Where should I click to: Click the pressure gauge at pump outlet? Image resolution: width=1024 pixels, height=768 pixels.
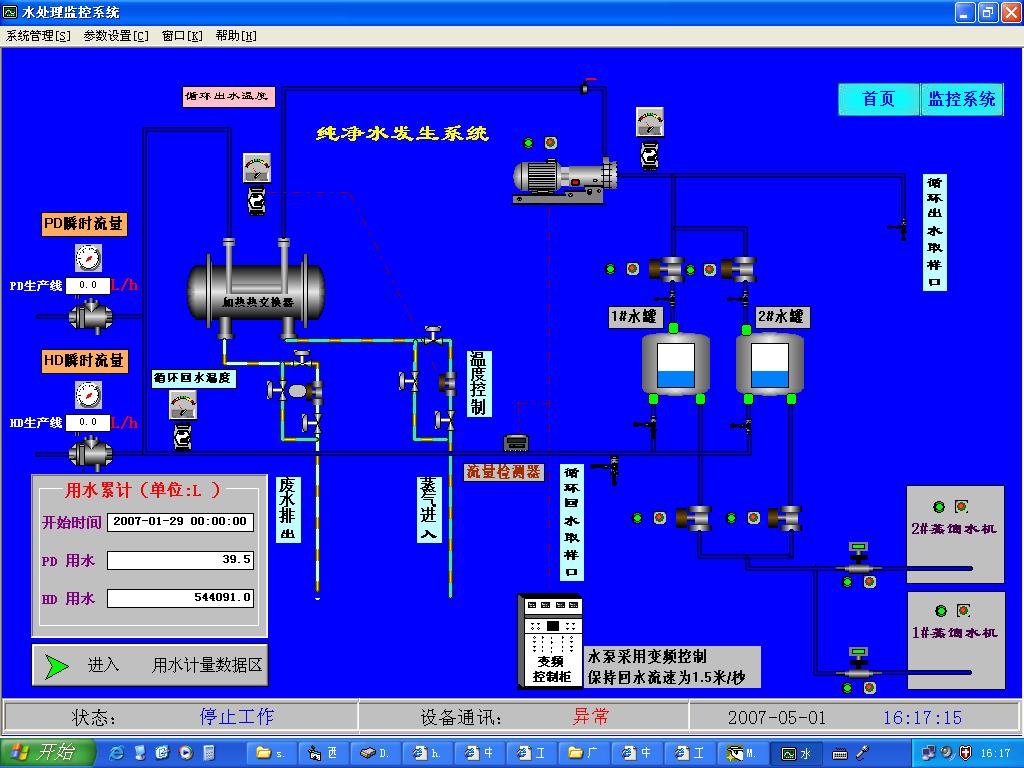(x=650, y=122)
